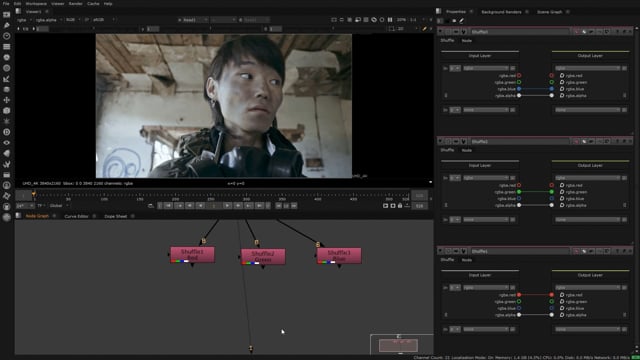Open the File menu
Viewport: 640px width, 360px height.
(6, 3)
